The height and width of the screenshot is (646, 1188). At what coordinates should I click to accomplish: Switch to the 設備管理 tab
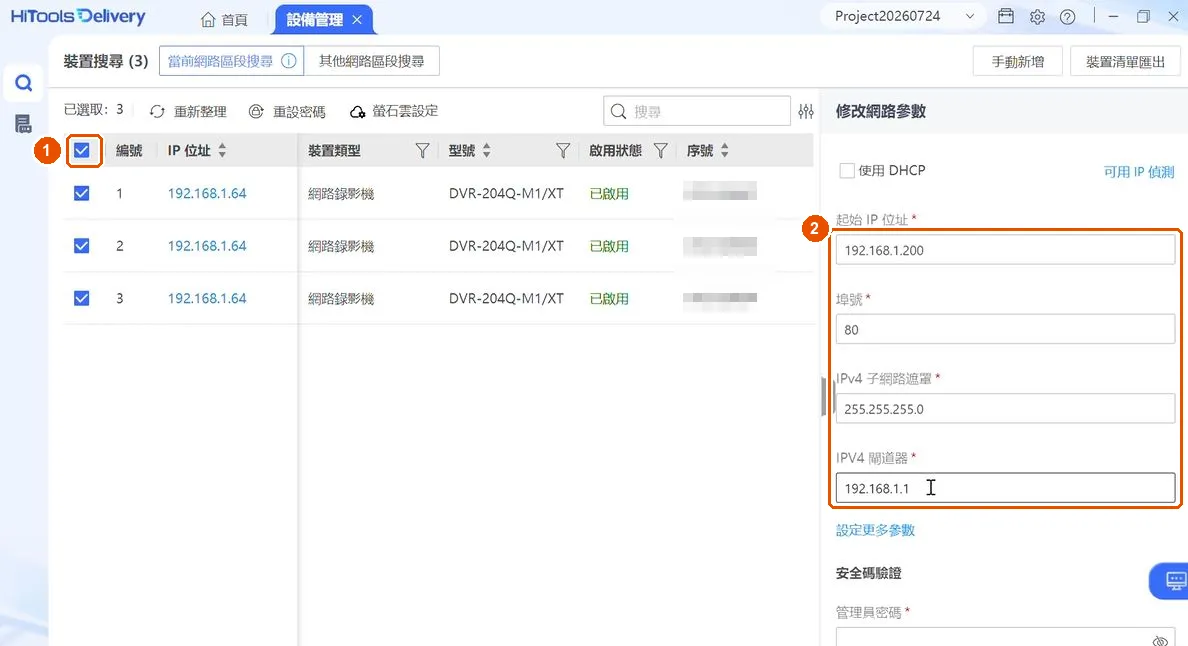point(314,20)
